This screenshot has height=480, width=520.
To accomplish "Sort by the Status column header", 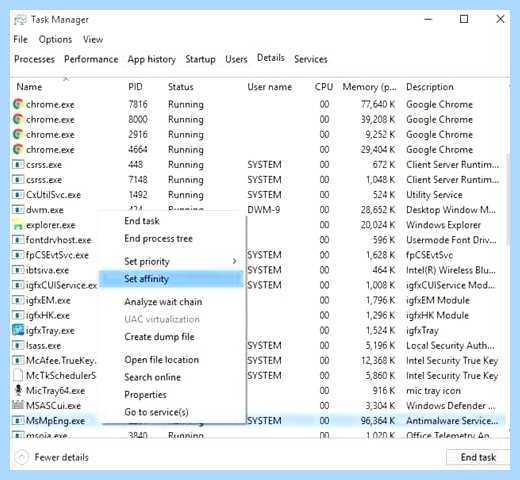I will (181, 87).
